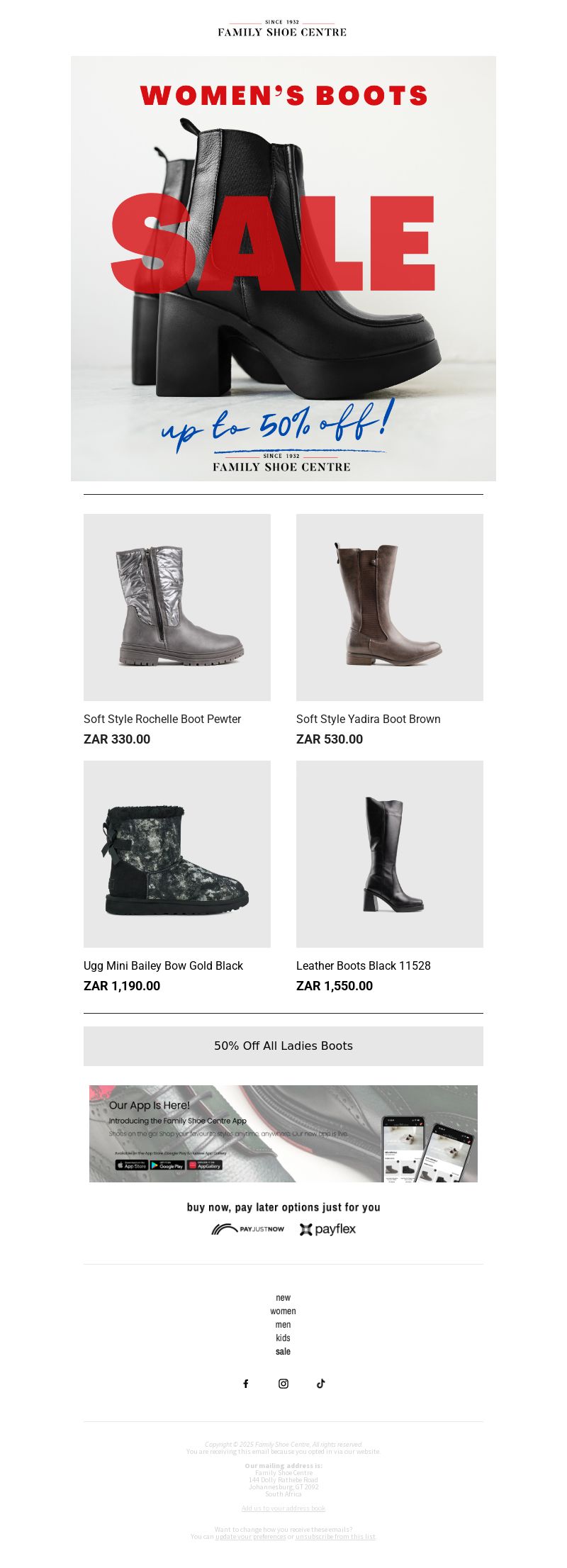567x1568 pixels.
Task: Click the 50% Off All Ladies Boots button
Action: pyautogui.click(x=283, y=1046)
